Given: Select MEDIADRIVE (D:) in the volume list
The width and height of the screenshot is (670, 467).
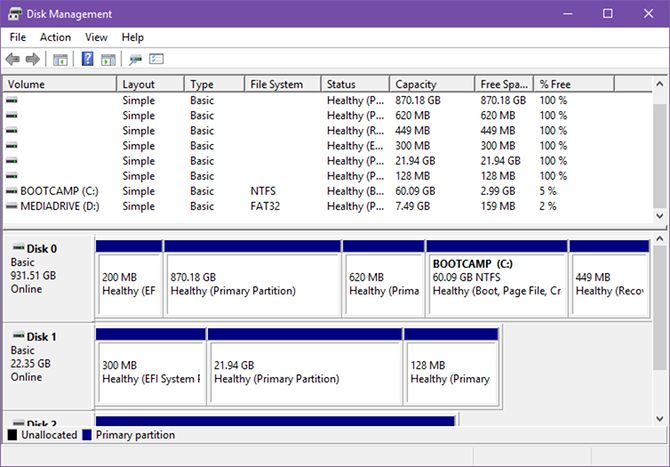Looking at the screenshot, I should click(60, 206).
